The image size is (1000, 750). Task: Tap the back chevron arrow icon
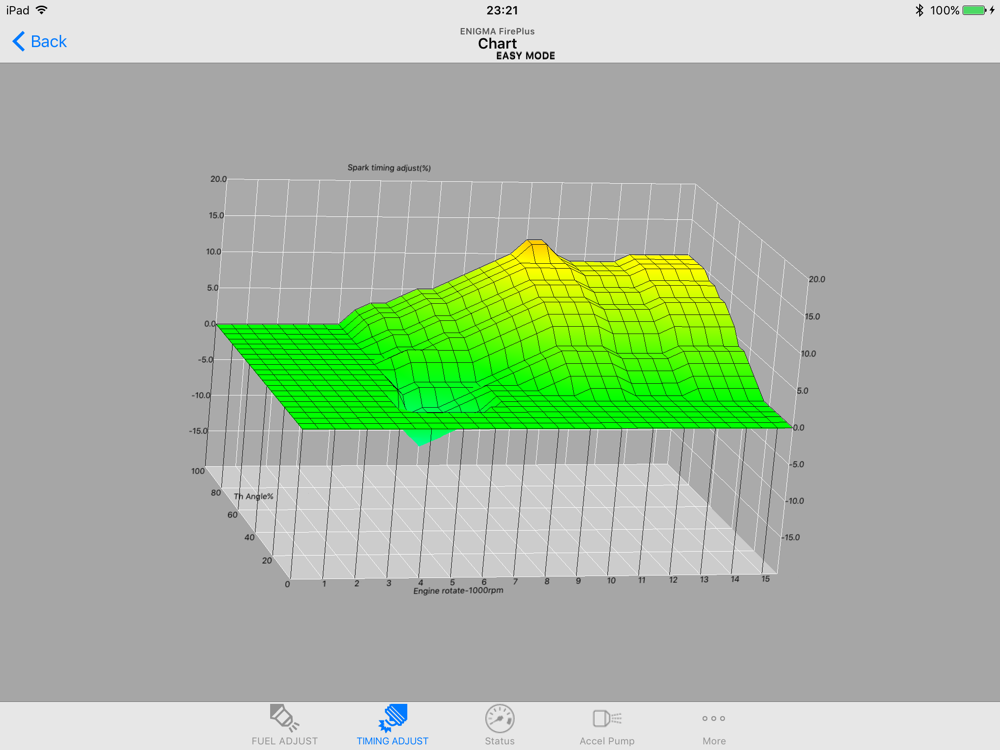pos(18,41)
